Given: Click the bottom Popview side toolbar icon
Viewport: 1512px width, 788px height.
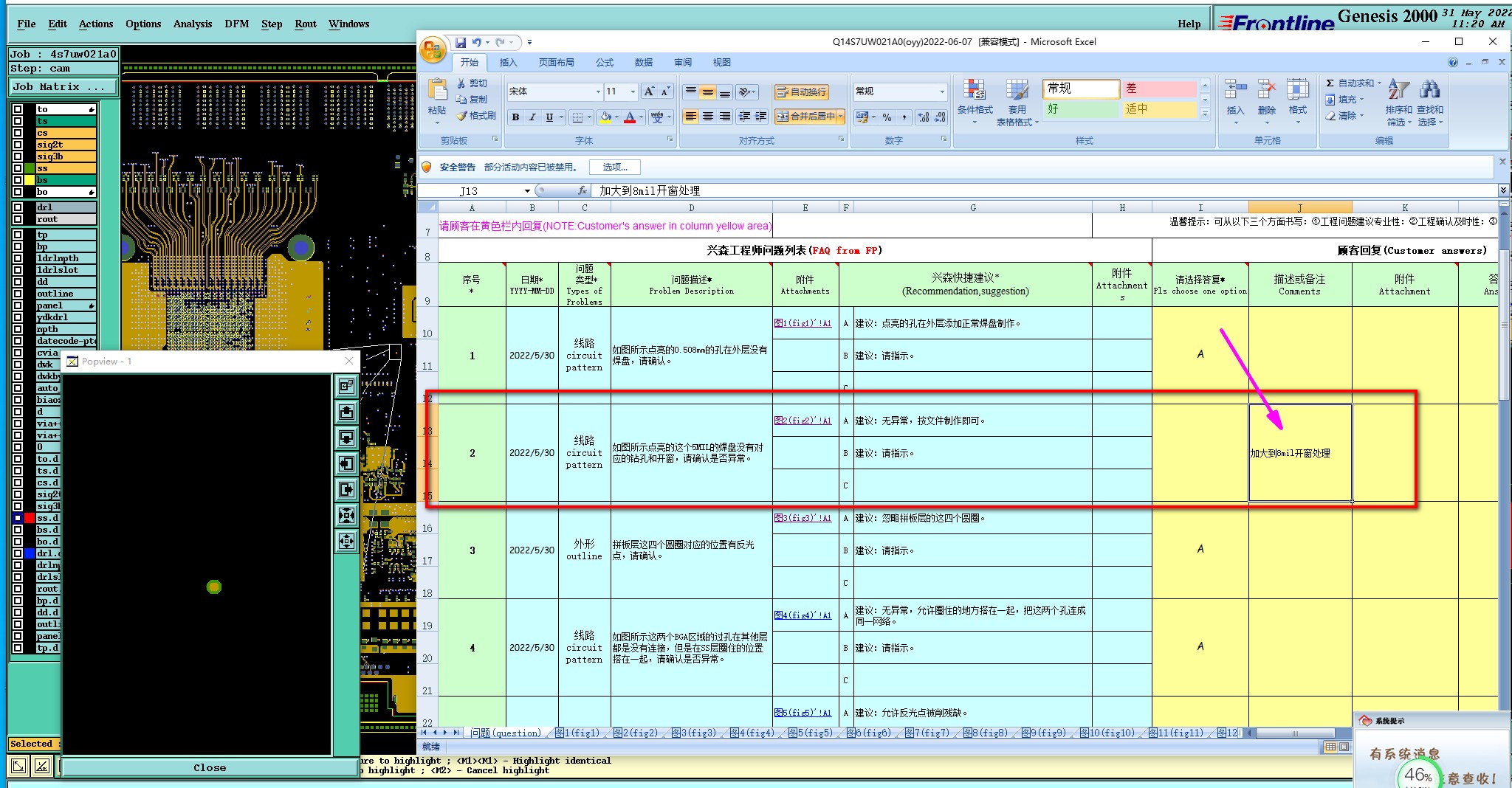Looking at the screenshot, I should (x=346, y=541).
